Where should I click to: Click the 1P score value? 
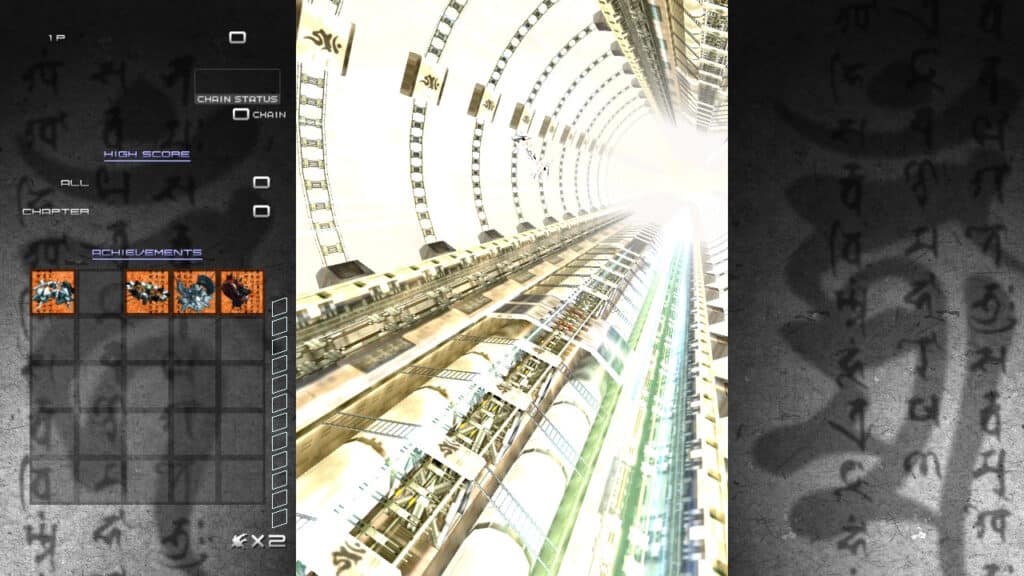(237, 38)
